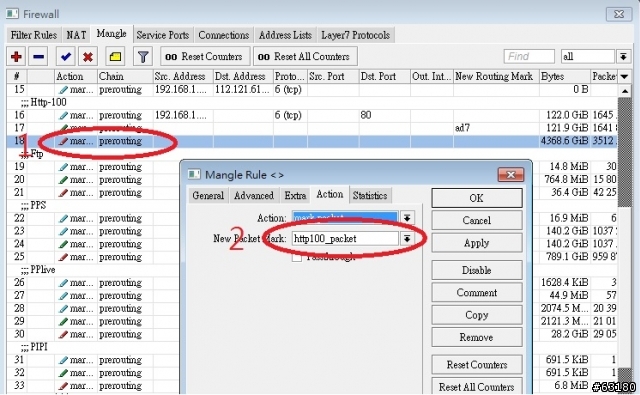Sort by New Routing Mark column header
The width and height of the screenshot is (640, 395).
496,76
